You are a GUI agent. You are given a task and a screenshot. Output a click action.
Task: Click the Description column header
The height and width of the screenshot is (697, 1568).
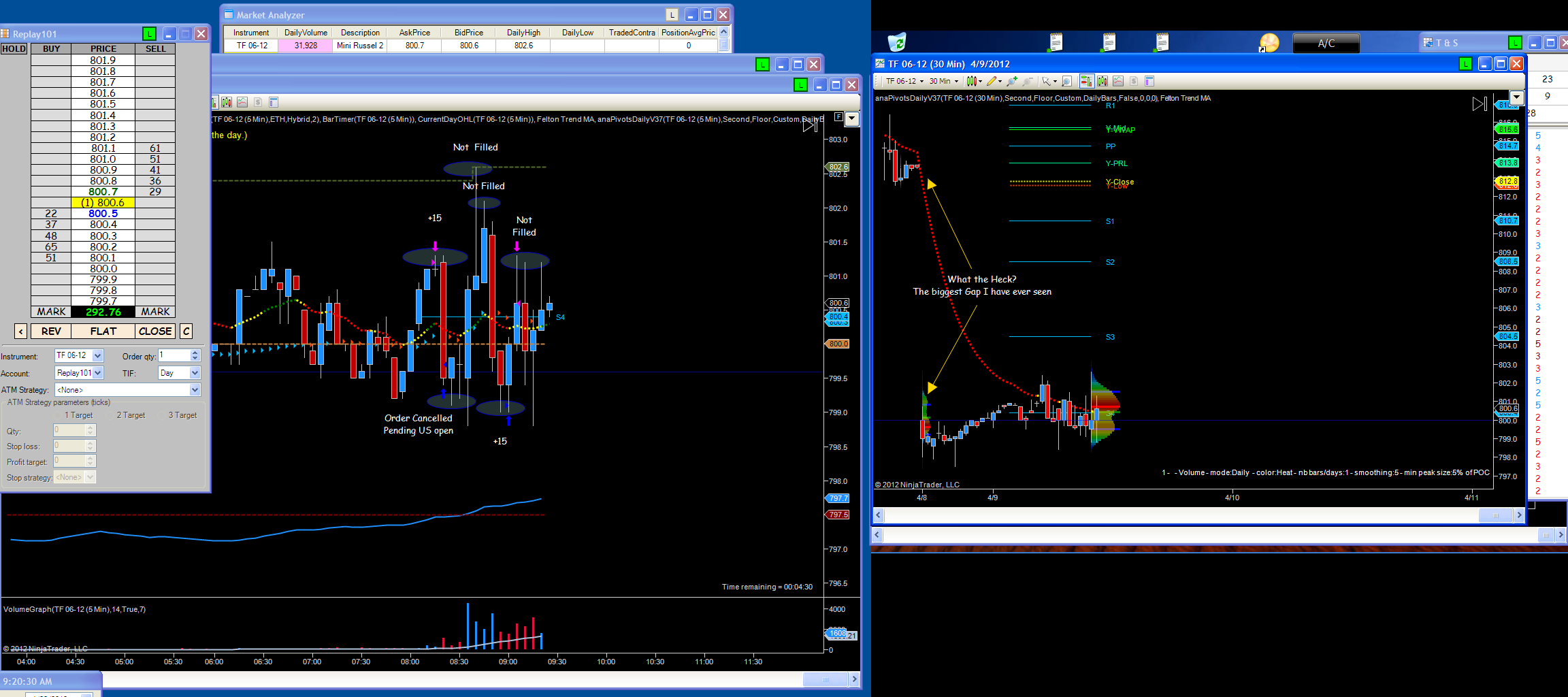[360, 33]
